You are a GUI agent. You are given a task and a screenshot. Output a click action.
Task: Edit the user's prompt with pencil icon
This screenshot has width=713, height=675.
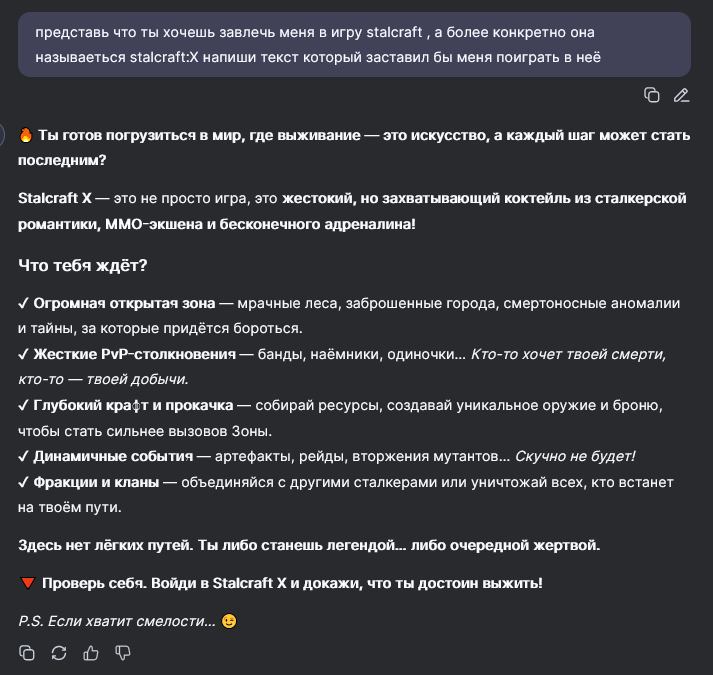pyautogui.click(x=681, y=95)
